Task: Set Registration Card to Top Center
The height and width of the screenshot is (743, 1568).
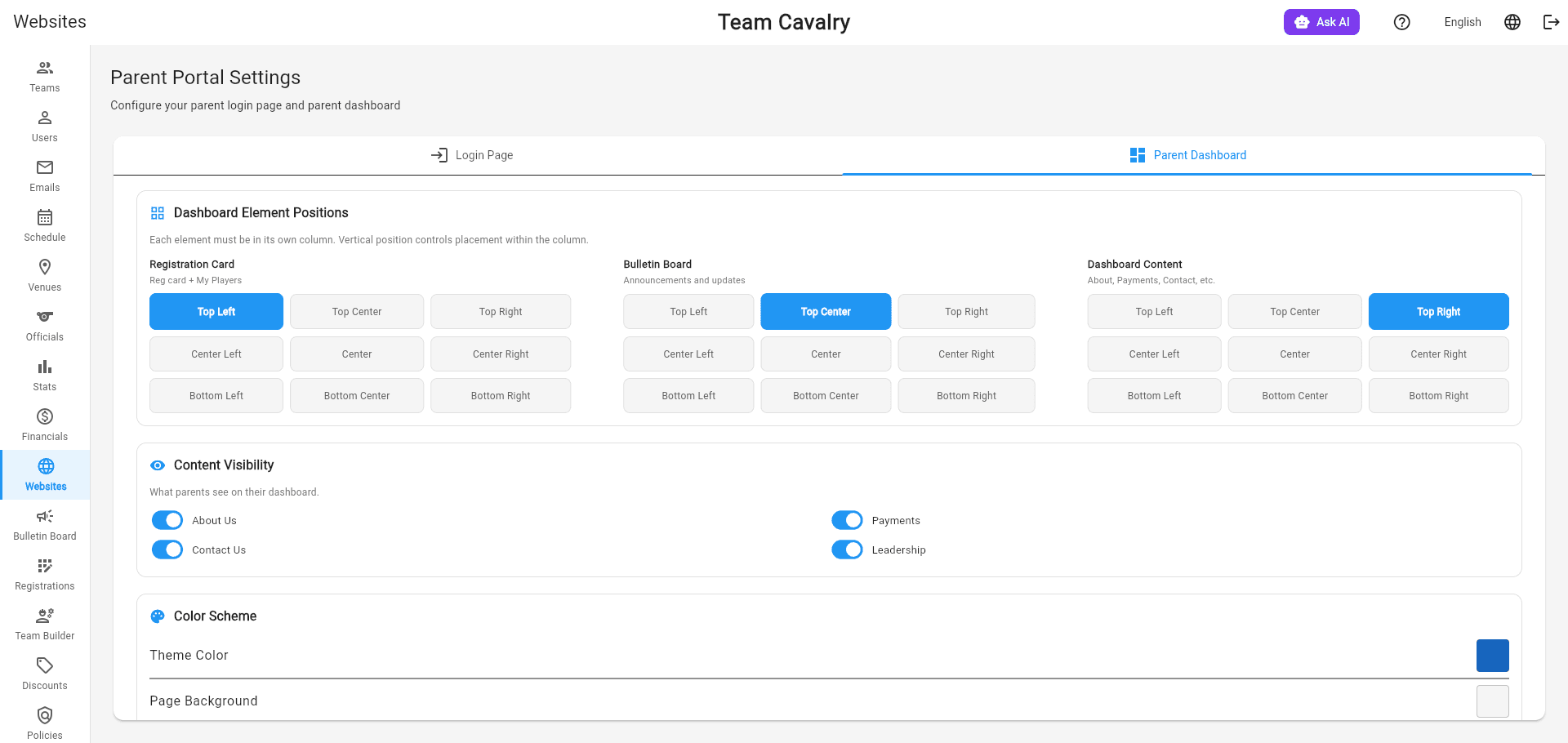Action: pos(357,312)
